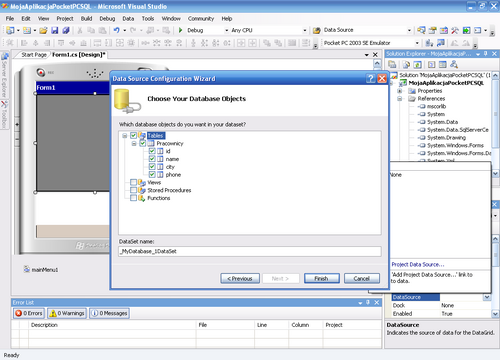Check the Stored Procedures checkbox
The width and height of the screenshot is (500, 360).
point(133,190)
